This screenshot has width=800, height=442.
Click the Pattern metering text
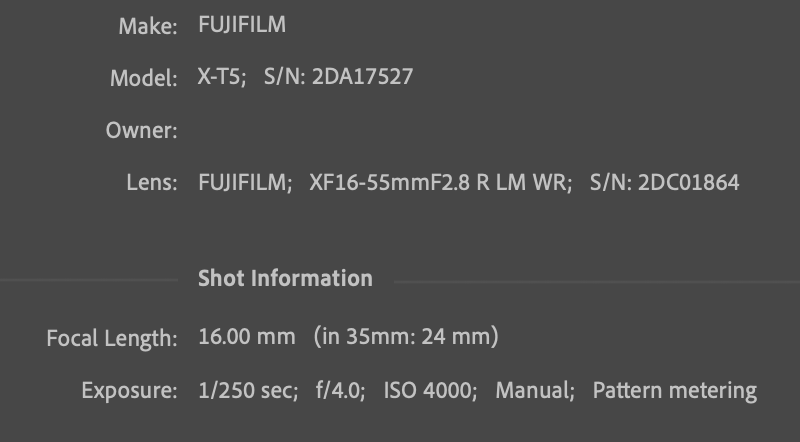coord(675,390)
